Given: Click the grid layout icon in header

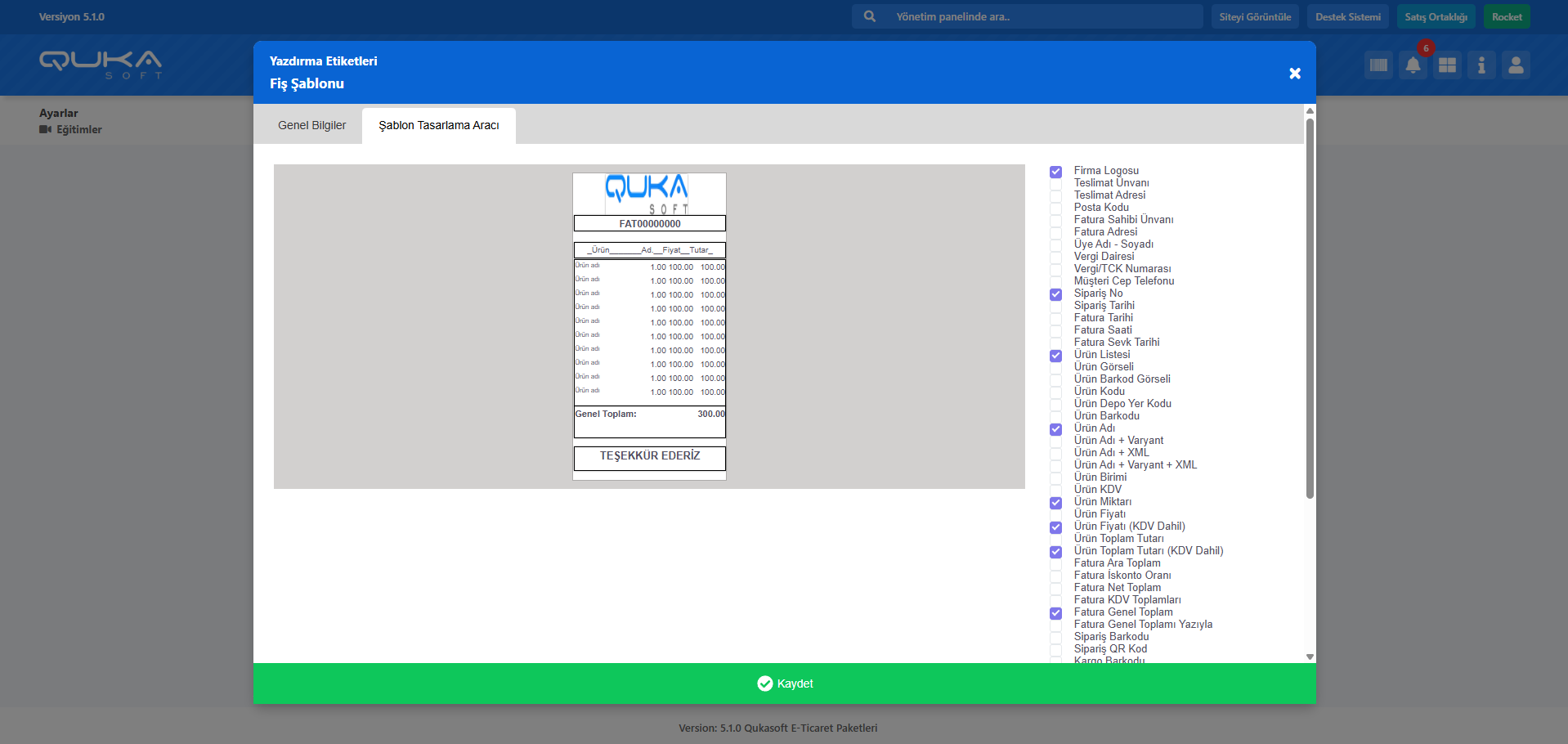Looking at the screenshot, I should click(1447, 65).
